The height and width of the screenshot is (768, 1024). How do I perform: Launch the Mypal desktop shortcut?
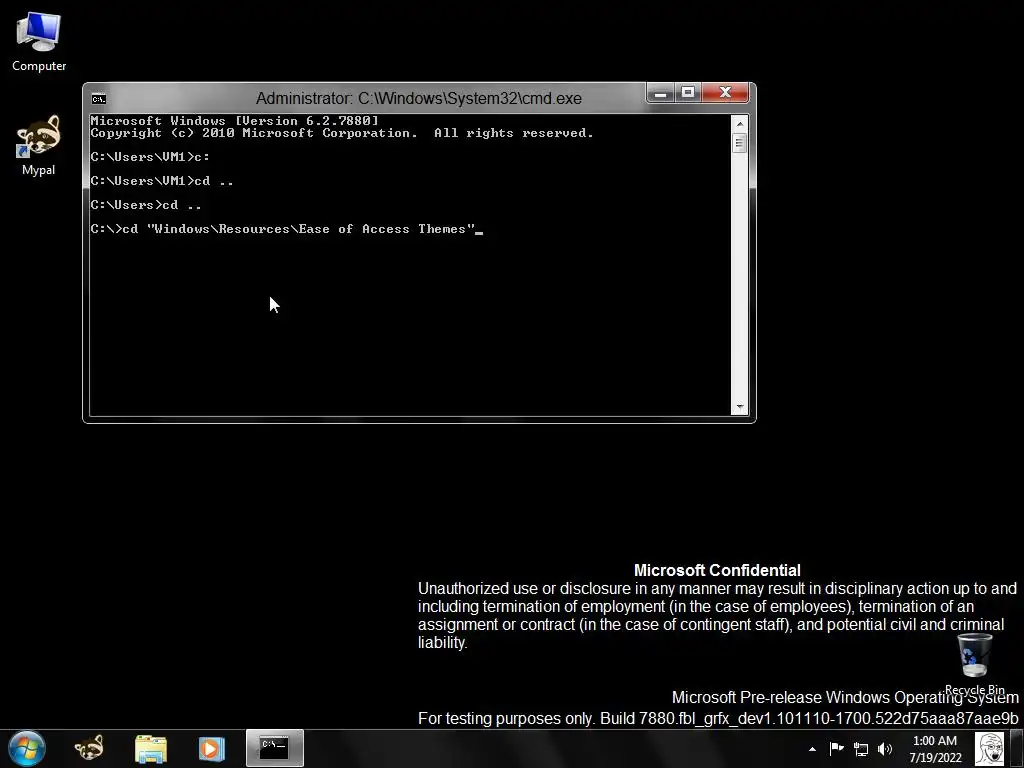[x=39, y=145]
